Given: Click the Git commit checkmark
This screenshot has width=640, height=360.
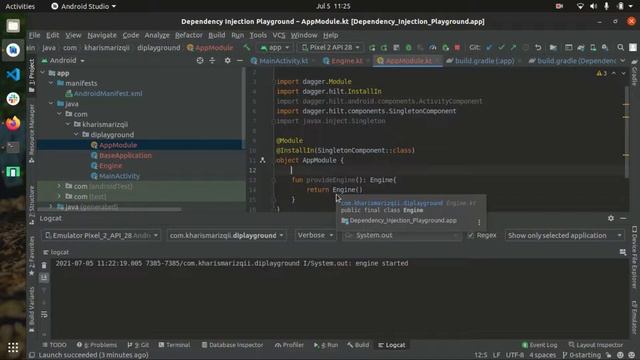Looking at the screenshot, I should coord(501,48).
